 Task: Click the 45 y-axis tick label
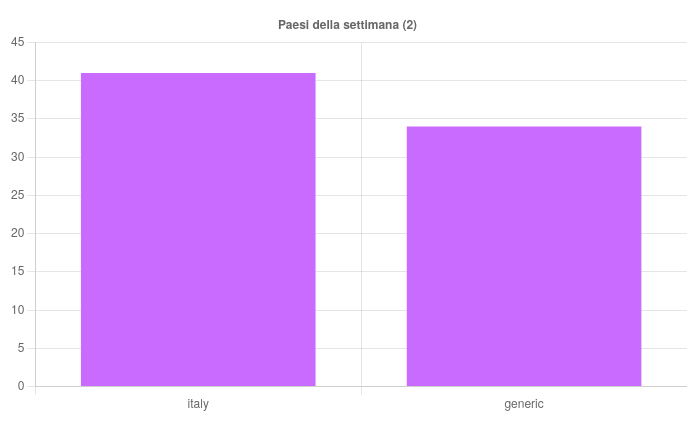[x=18, y=42]
